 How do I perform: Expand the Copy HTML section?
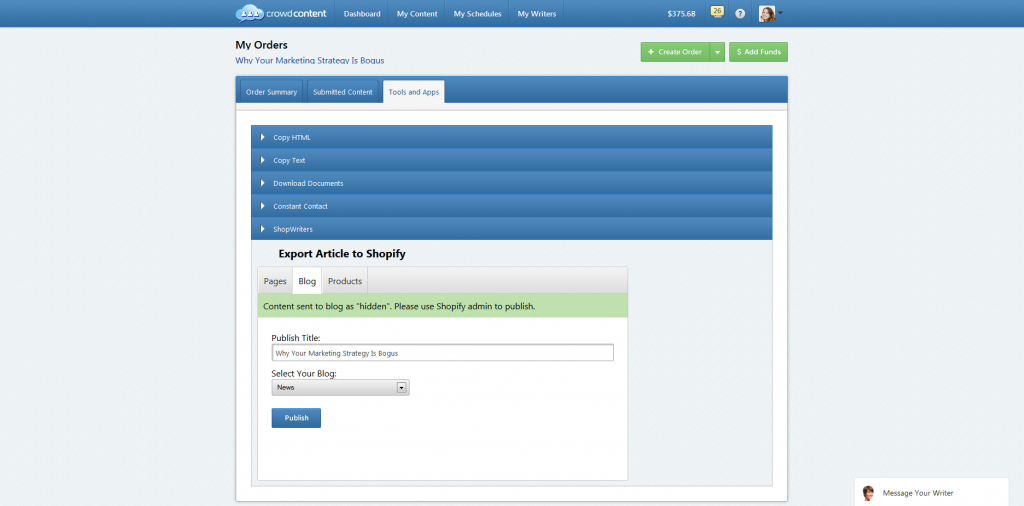(511, 137)
